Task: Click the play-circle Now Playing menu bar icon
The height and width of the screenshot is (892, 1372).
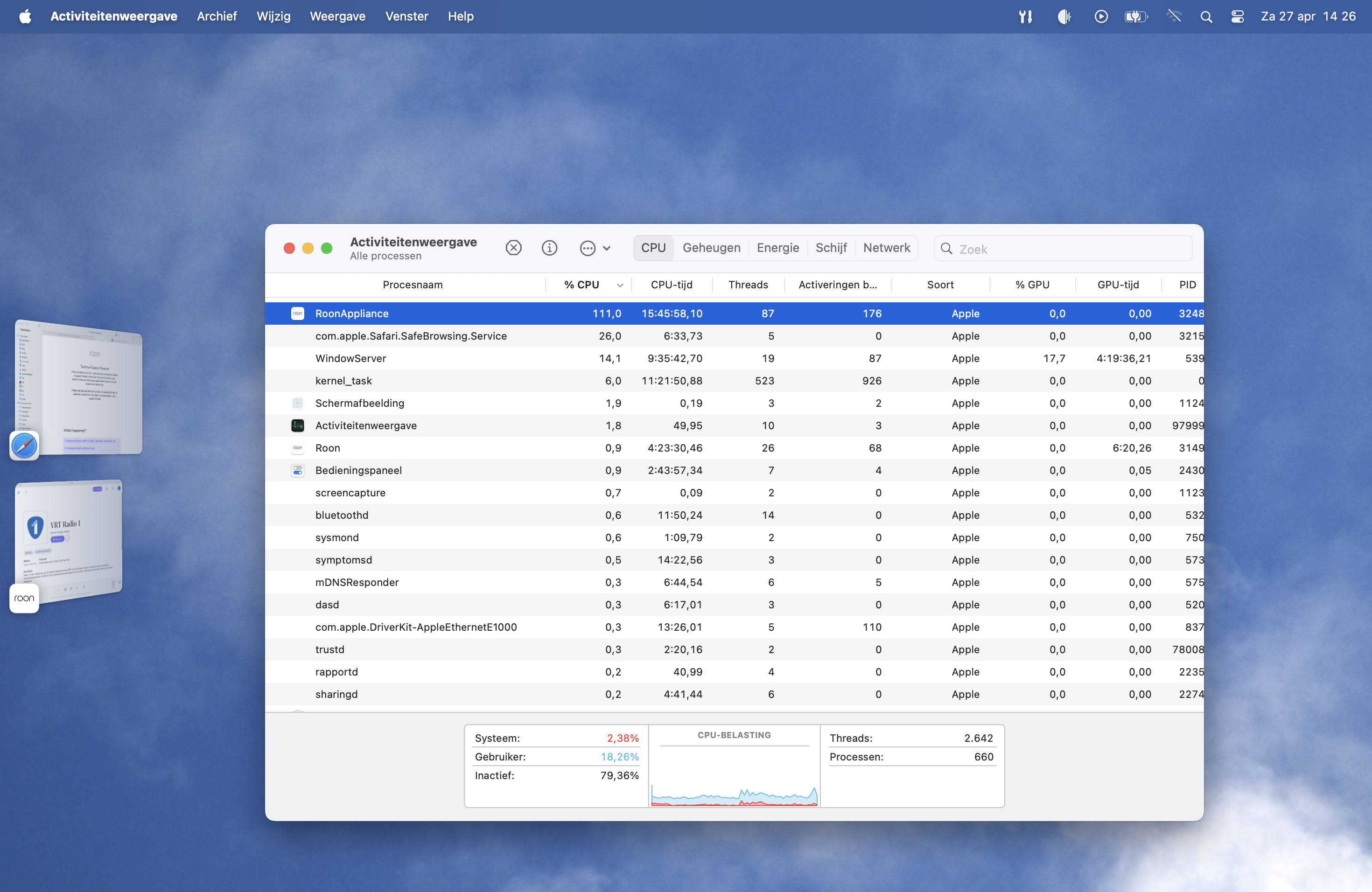Action: (x=1100, y=16)
